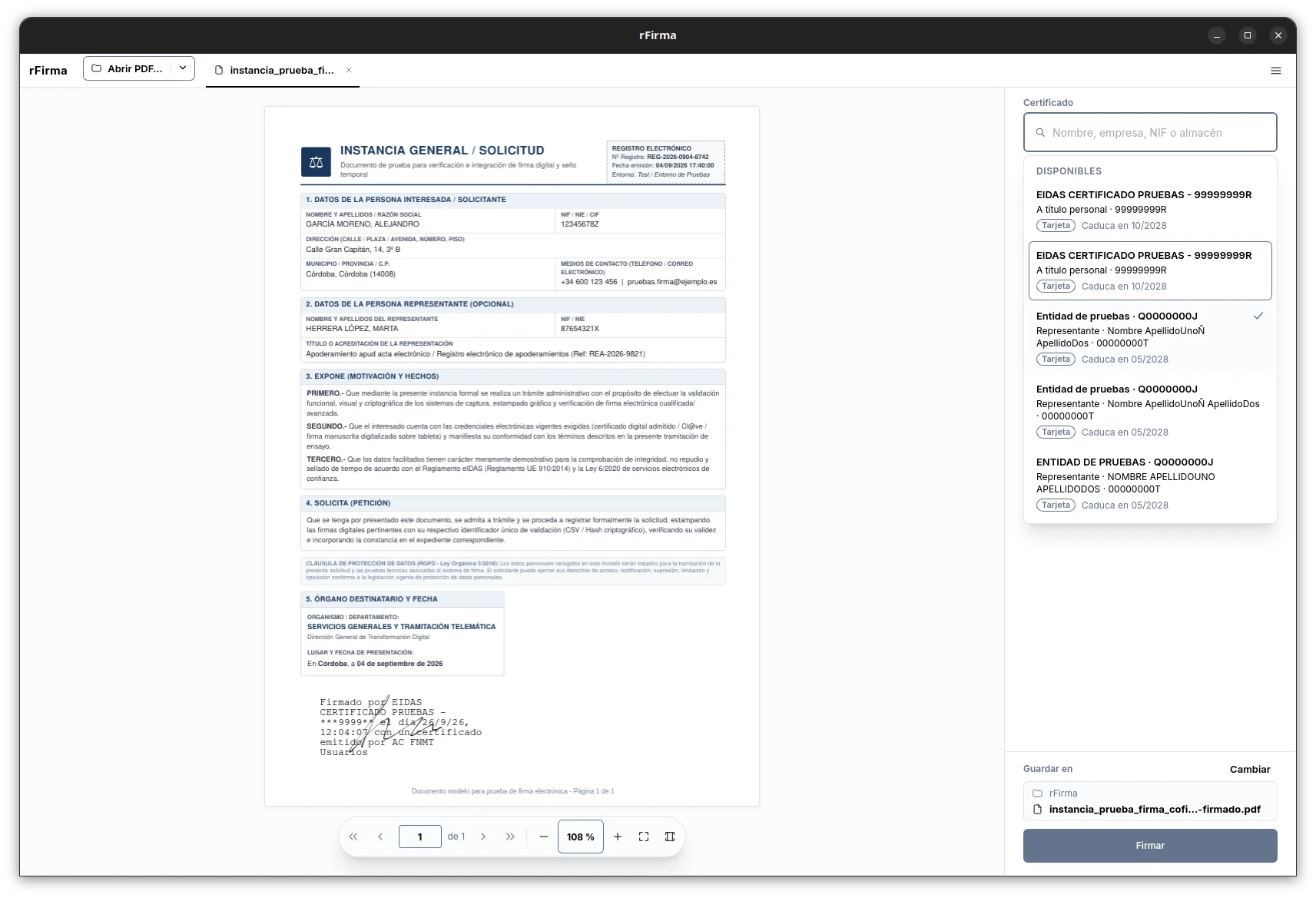Click the DISPONIBLES section header

1069,171
